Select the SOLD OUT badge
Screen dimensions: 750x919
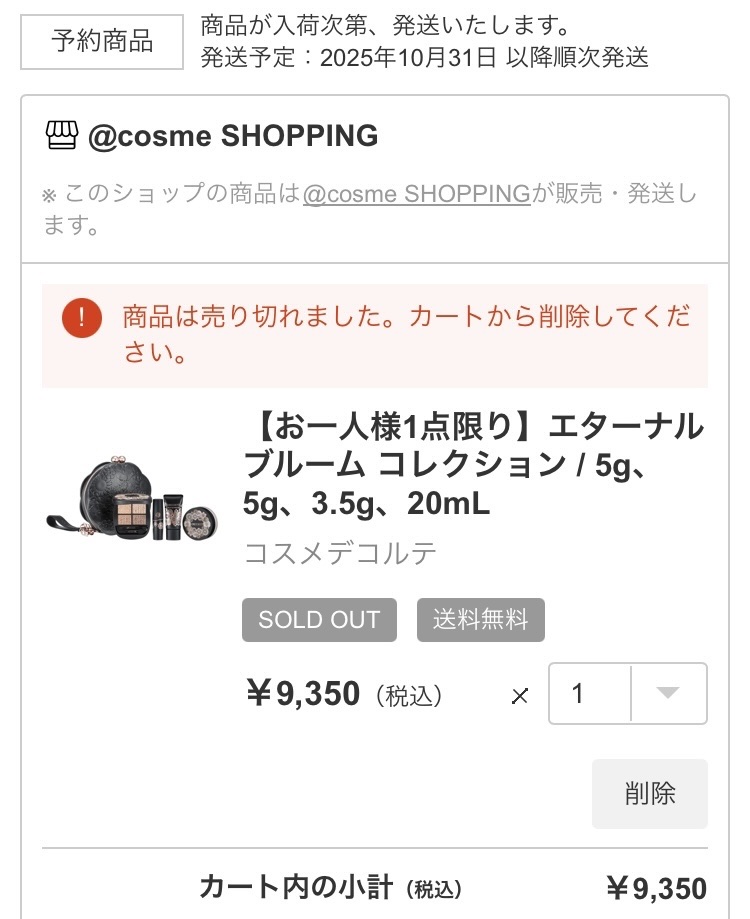(x=318, y=620)
